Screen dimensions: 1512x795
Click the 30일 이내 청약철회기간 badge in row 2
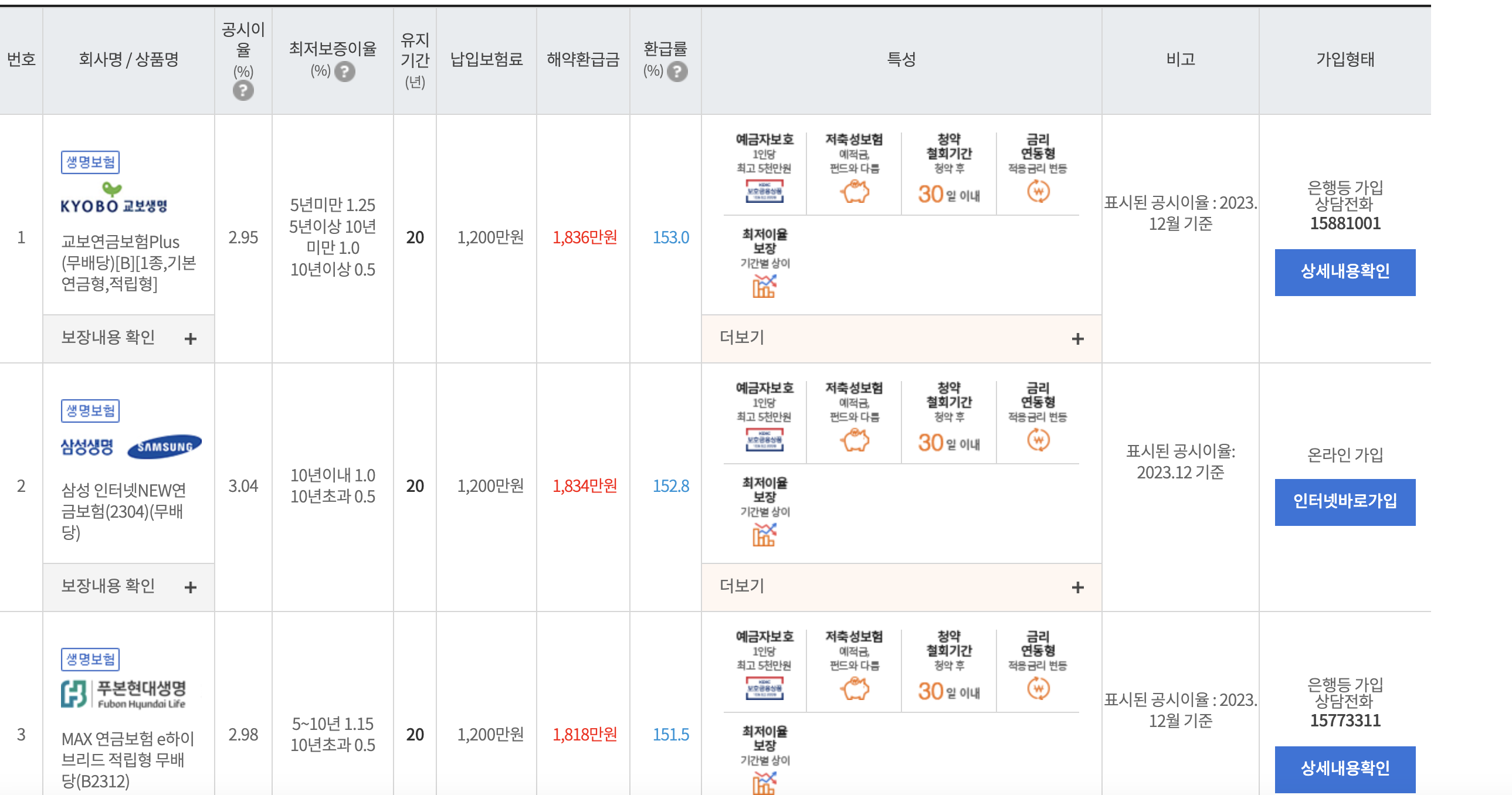pyautogui.click(x=948, y=443)
